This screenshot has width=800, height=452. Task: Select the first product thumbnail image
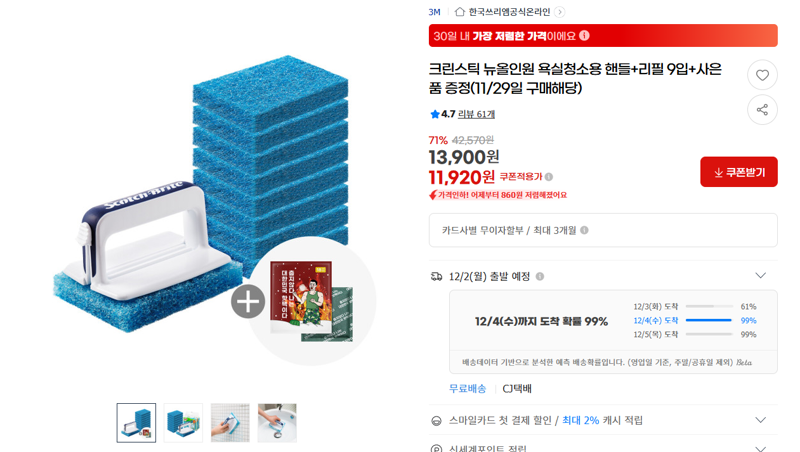(x=136, y=423)
